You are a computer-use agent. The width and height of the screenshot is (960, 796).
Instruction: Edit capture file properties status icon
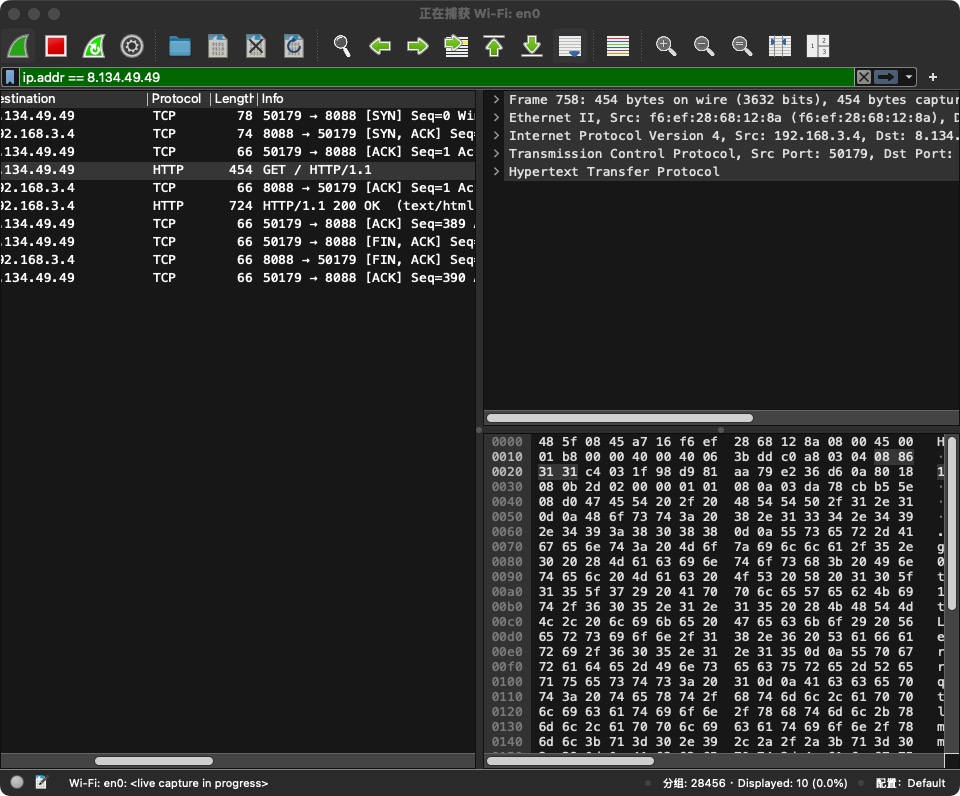(x=41, y=782)
